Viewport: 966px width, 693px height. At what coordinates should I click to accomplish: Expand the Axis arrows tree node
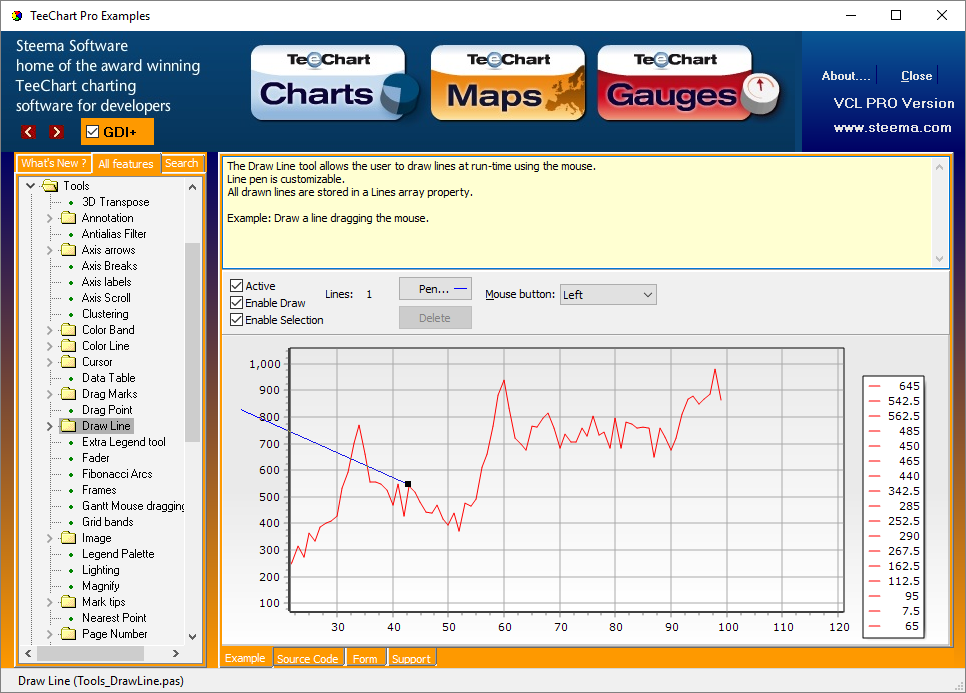(50, 250)
